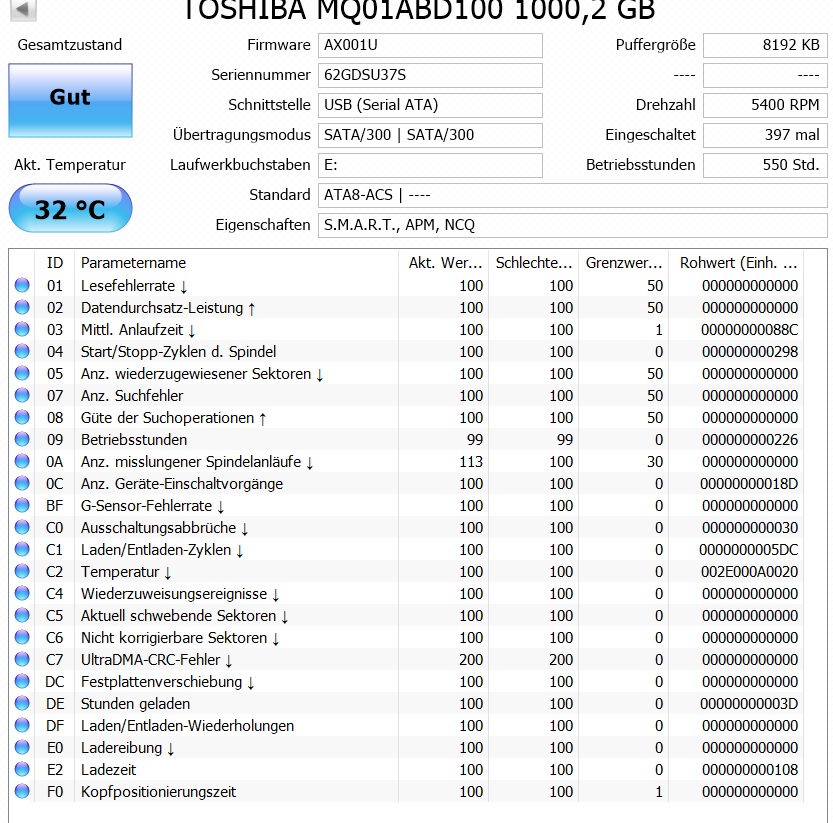Select the Kopfpositionierungszeit parameter name
Image resolution: width=833 pixels, height=823 pixels.
pyautogui.click(x=158, y=792)
